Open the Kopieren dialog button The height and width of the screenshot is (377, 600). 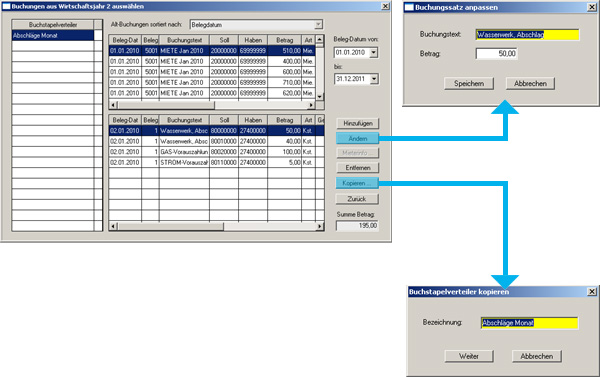357,183
